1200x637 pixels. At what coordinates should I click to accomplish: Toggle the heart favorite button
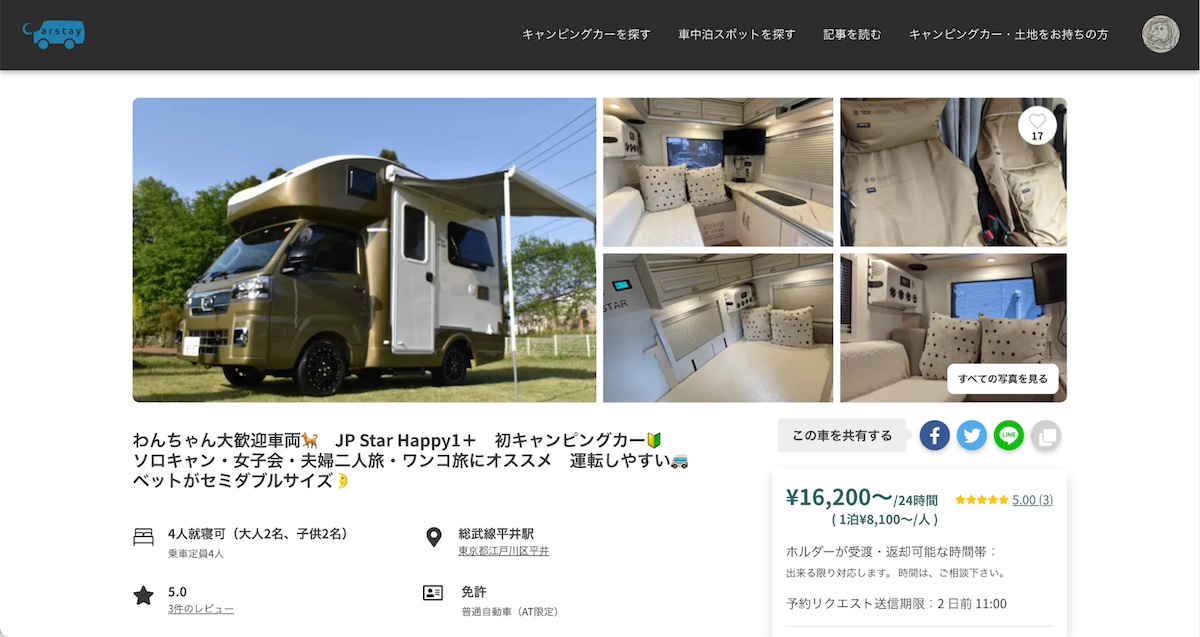tap(1037, 125)
